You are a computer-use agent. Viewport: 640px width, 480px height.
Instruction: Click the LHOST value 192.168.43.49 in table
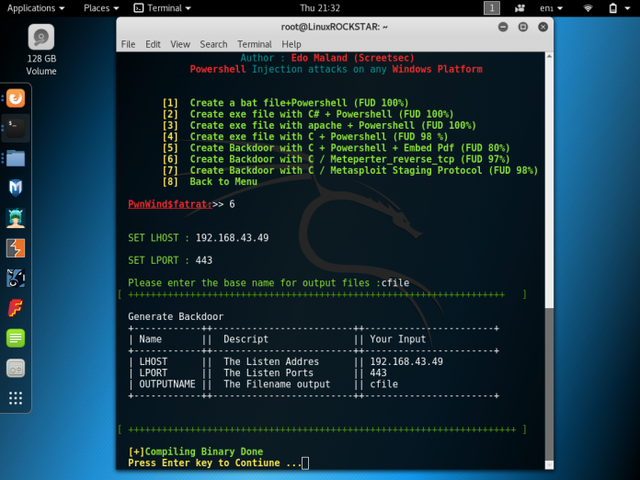[406, 362]
